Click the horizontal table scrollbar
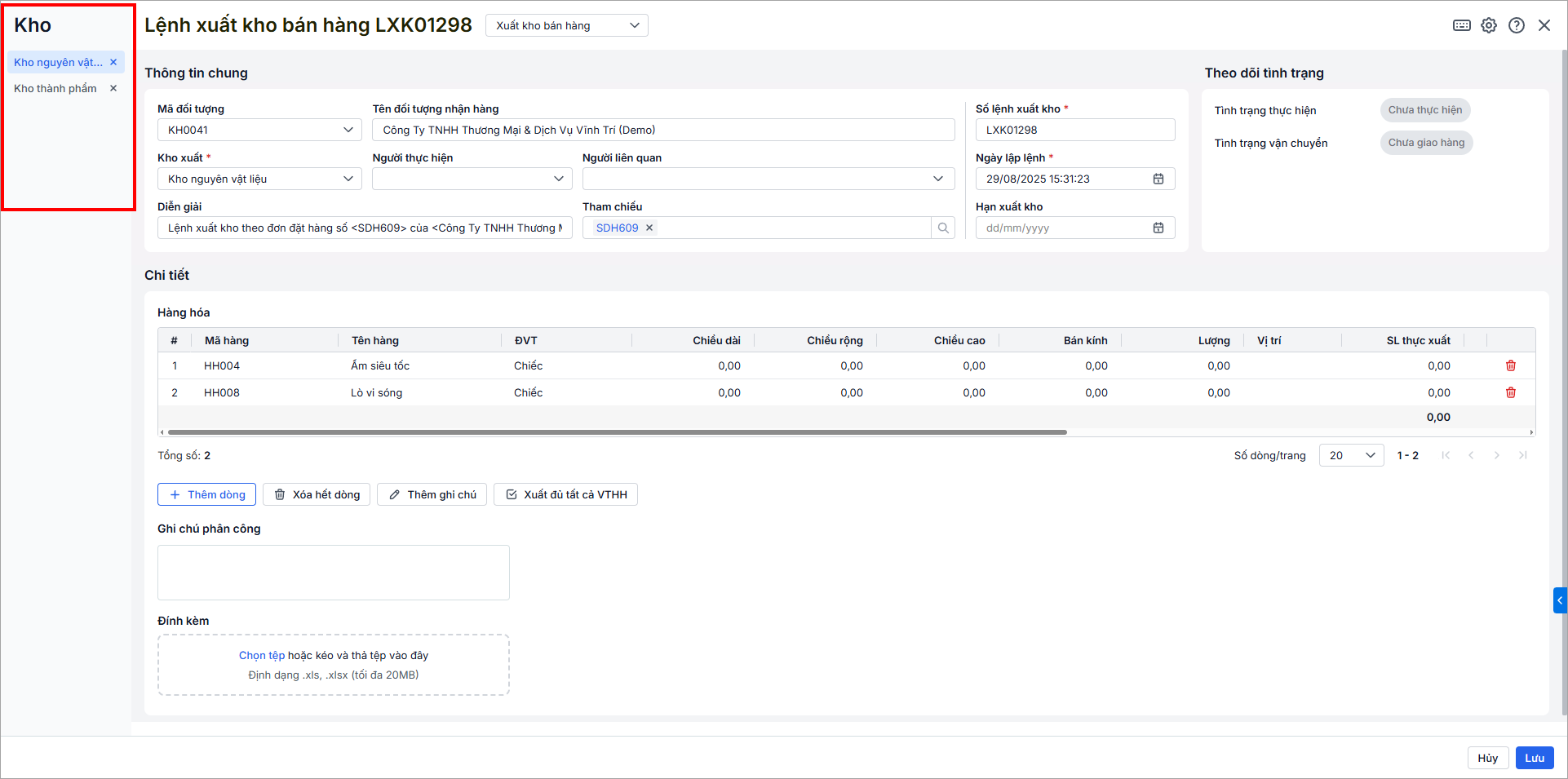The width and height of the screenshot is (1568, 779). [x=617, y=432]
